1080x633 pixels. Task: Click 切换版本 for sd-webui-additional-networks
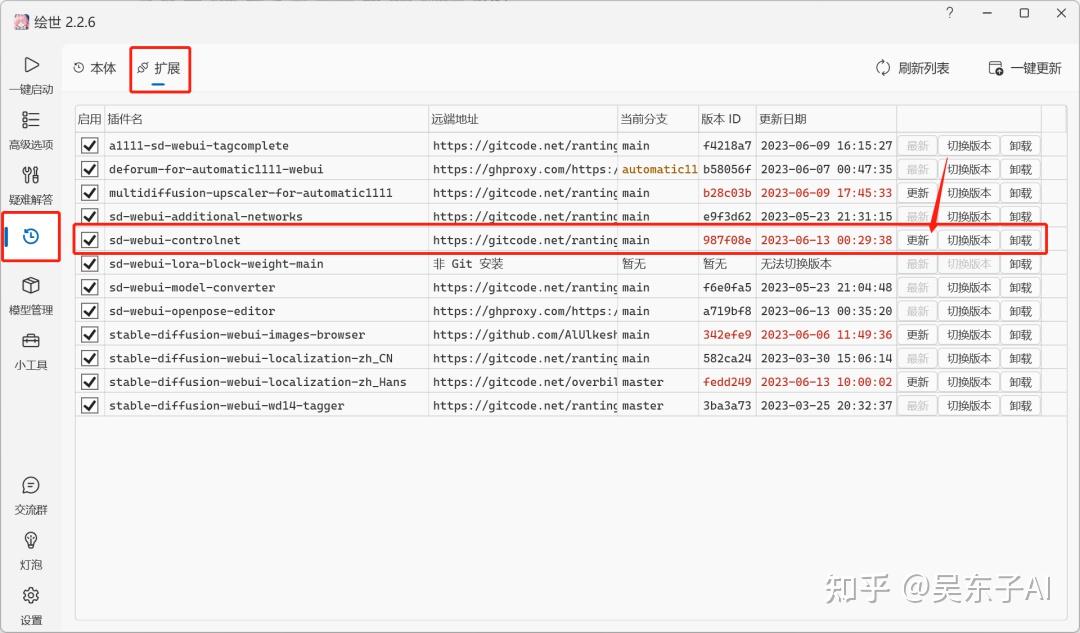click(968, 216)
